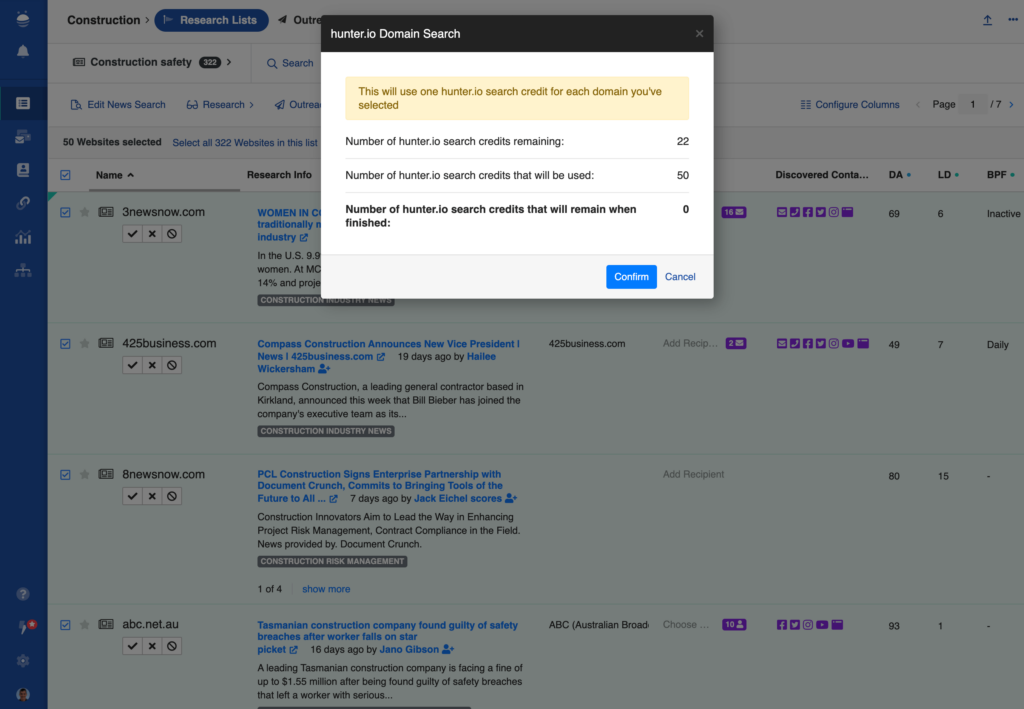Screen dimensions: 1024x709
Task: Open the user profile avatar
Action: (x=23, y=694)
